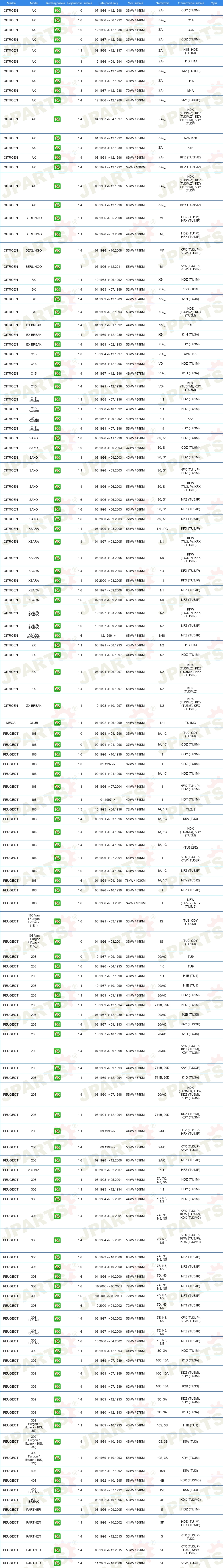This screenshot has height=1568, width=223.
Task: Select the 4B body cell
Action: (162, 1480)
